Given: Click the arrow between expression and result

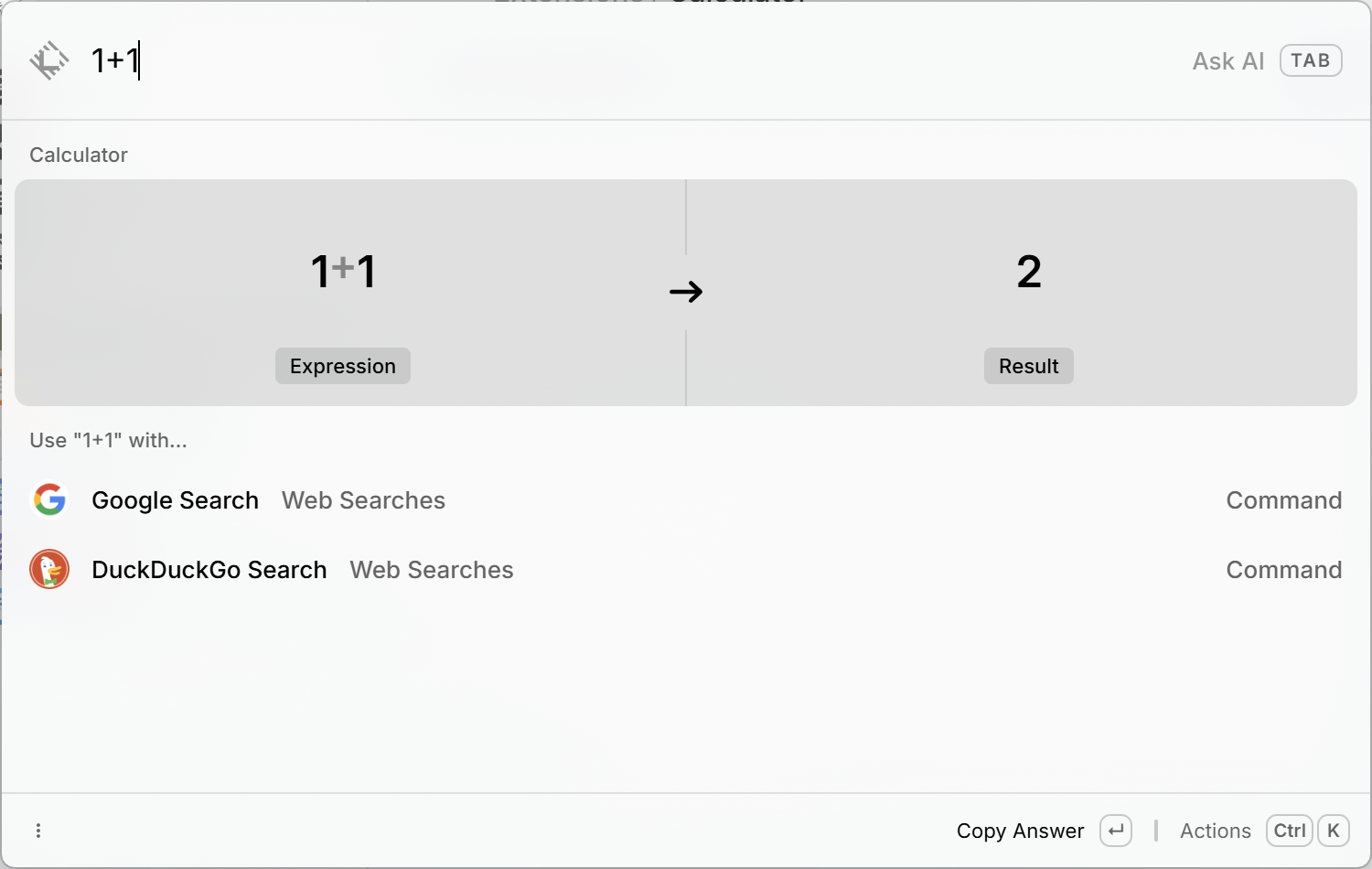Looking at the screenshot, I should coord(686,292).
